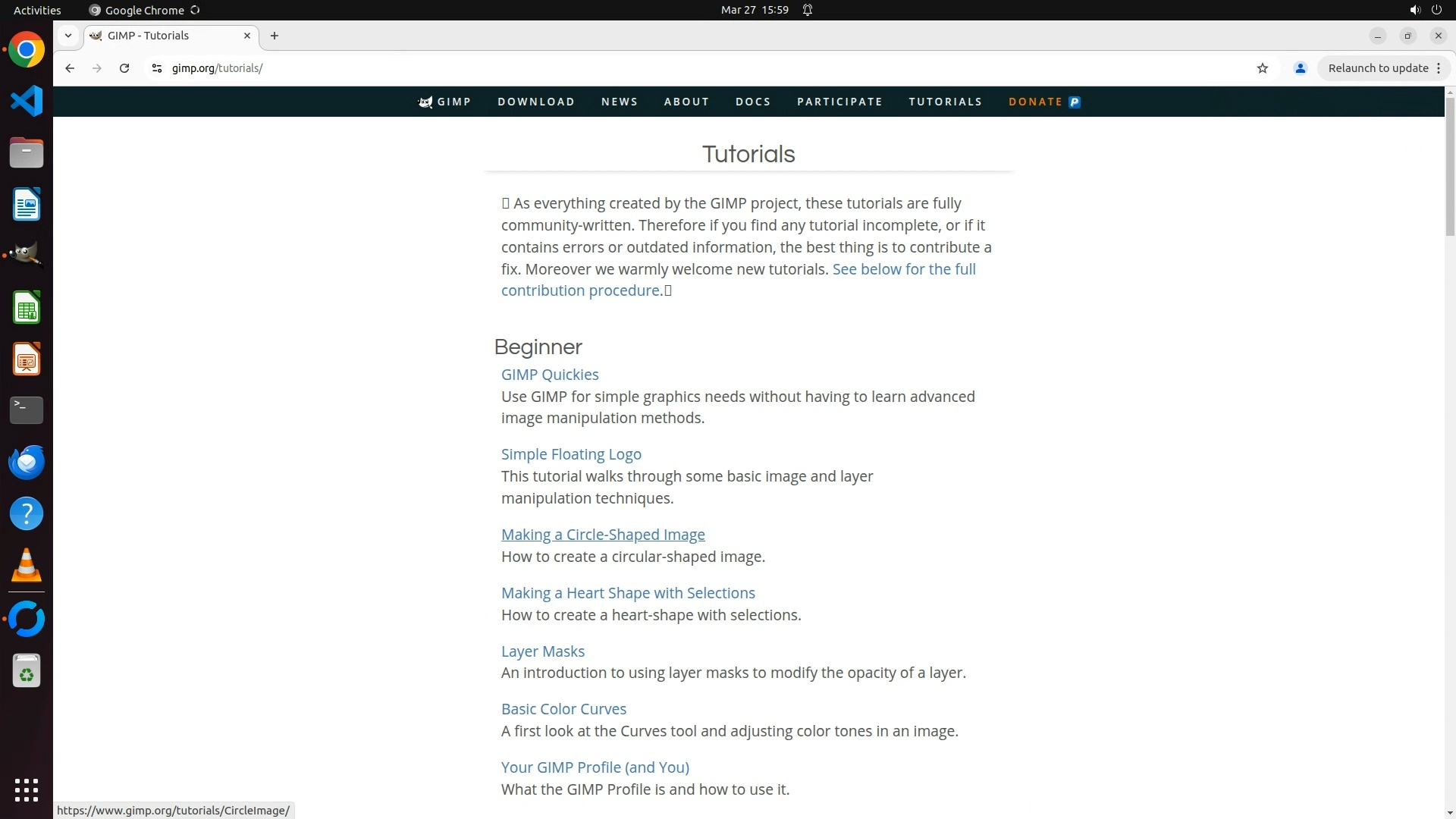This screenshot has height=819, width=1456.
Task: View site information icon in address bar
Action: (157, 68)
